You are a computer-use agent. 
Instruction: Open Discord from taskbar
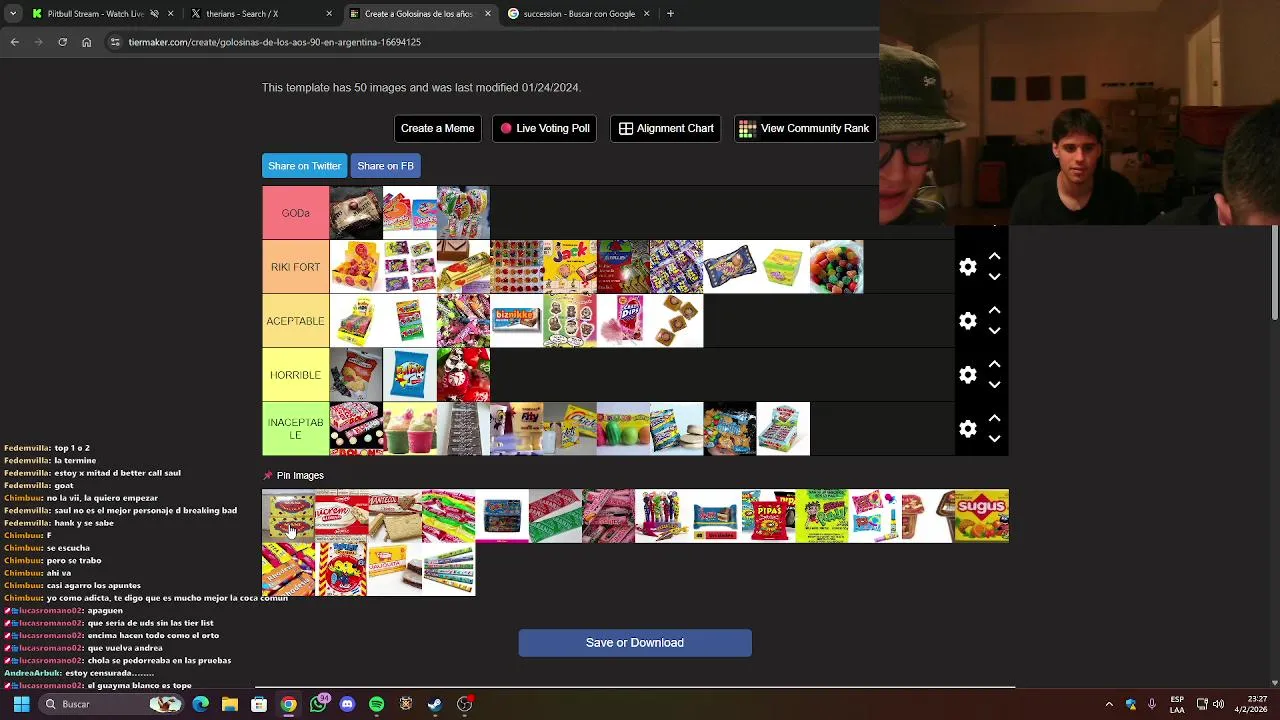click(x=347, y=704)
